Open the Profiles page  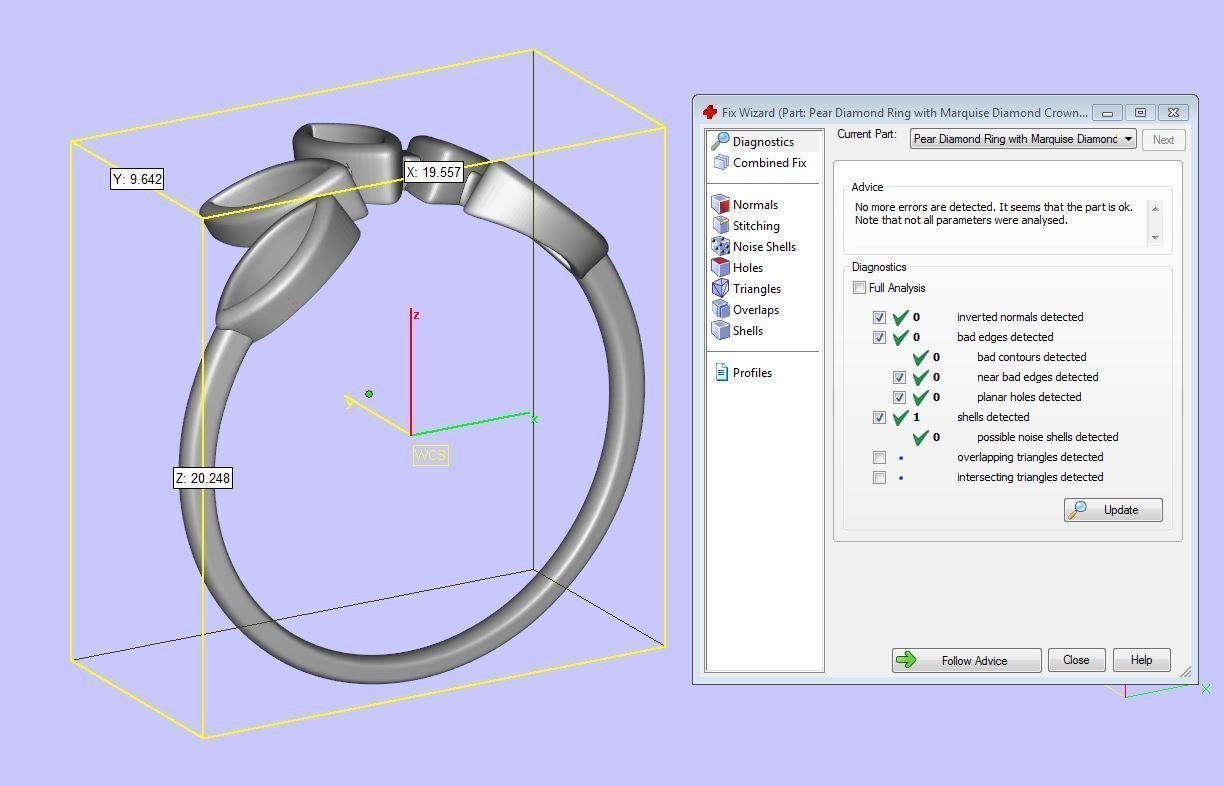(x=752, y=372)
